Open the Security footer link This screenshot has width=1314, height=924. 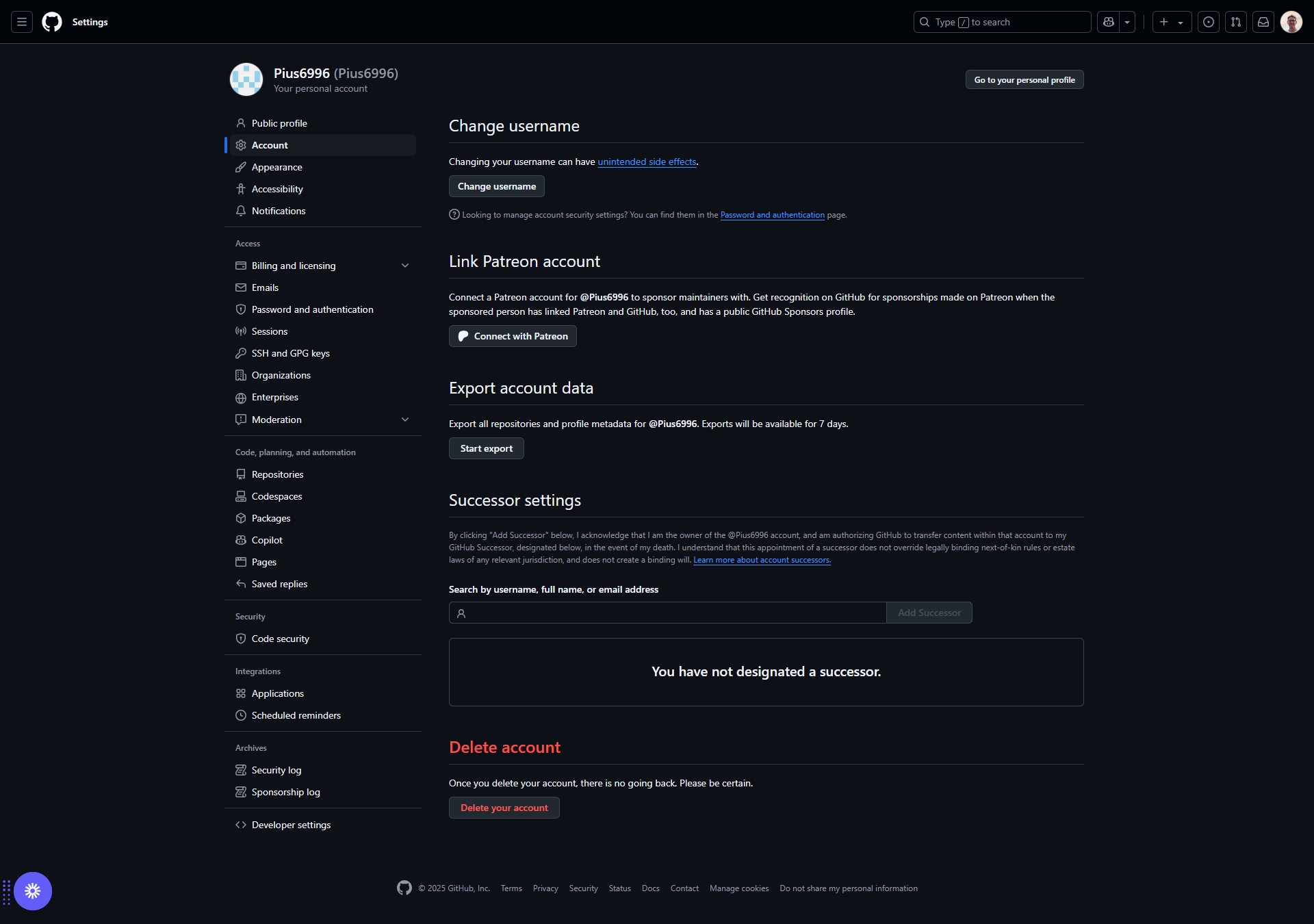click(583, 888)
